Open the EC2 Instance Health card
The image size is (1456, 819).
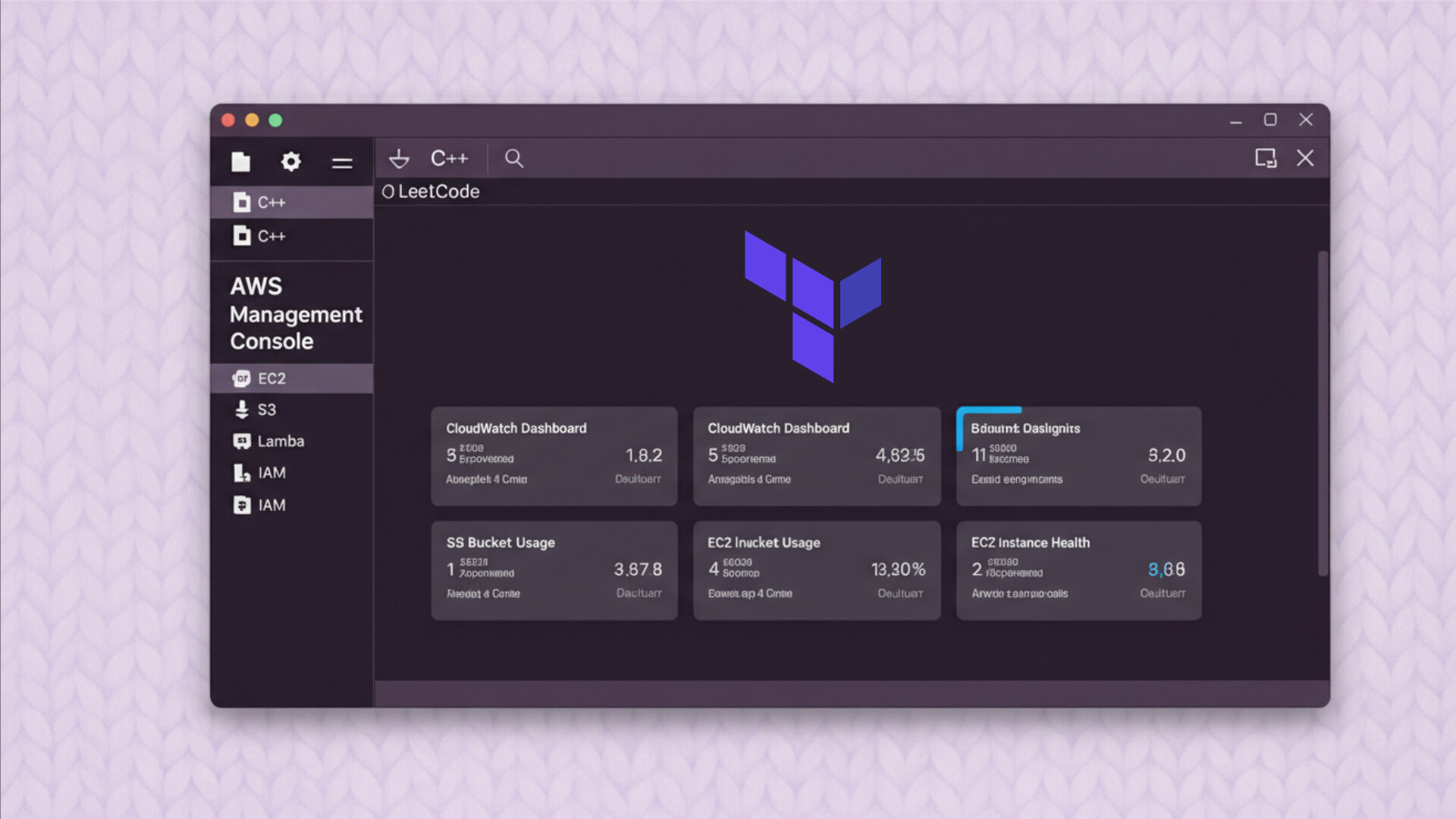(1078, 570)
